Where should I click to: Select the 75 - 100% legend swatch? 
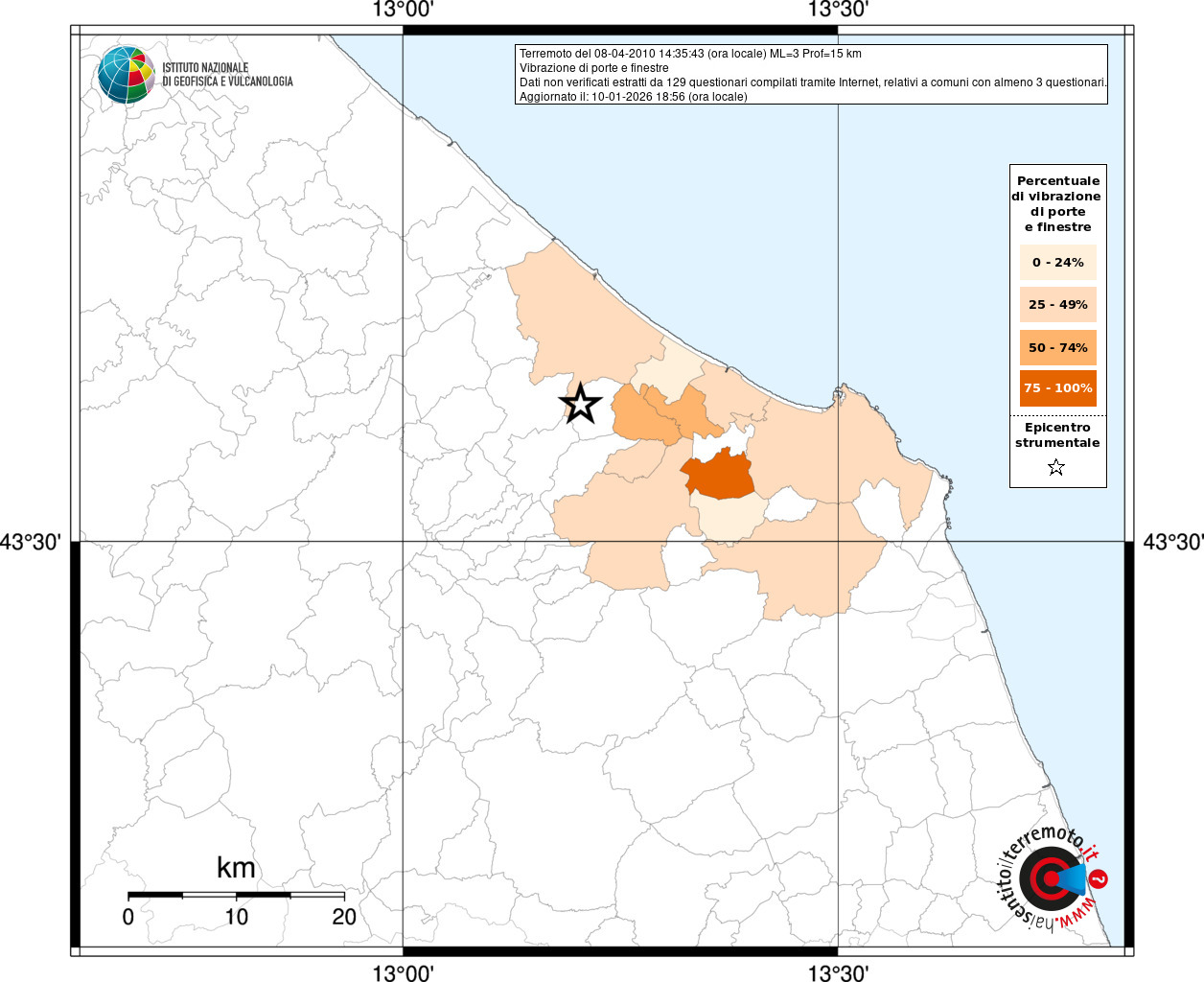1057,388
